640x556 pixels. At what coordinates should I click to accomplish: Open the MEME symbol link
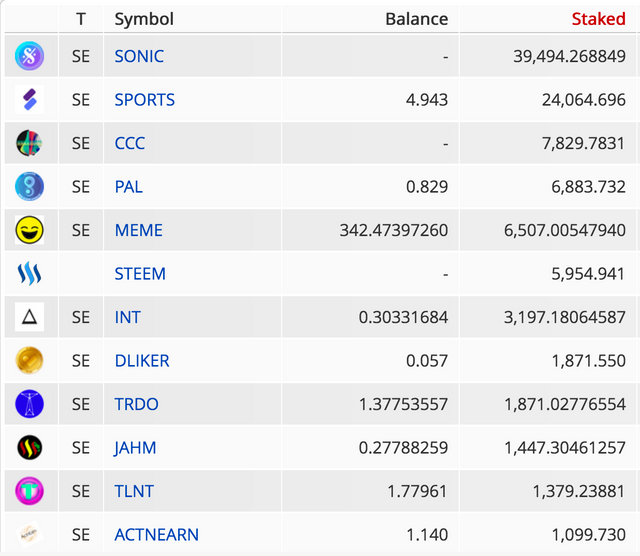(x=139, y=230)
